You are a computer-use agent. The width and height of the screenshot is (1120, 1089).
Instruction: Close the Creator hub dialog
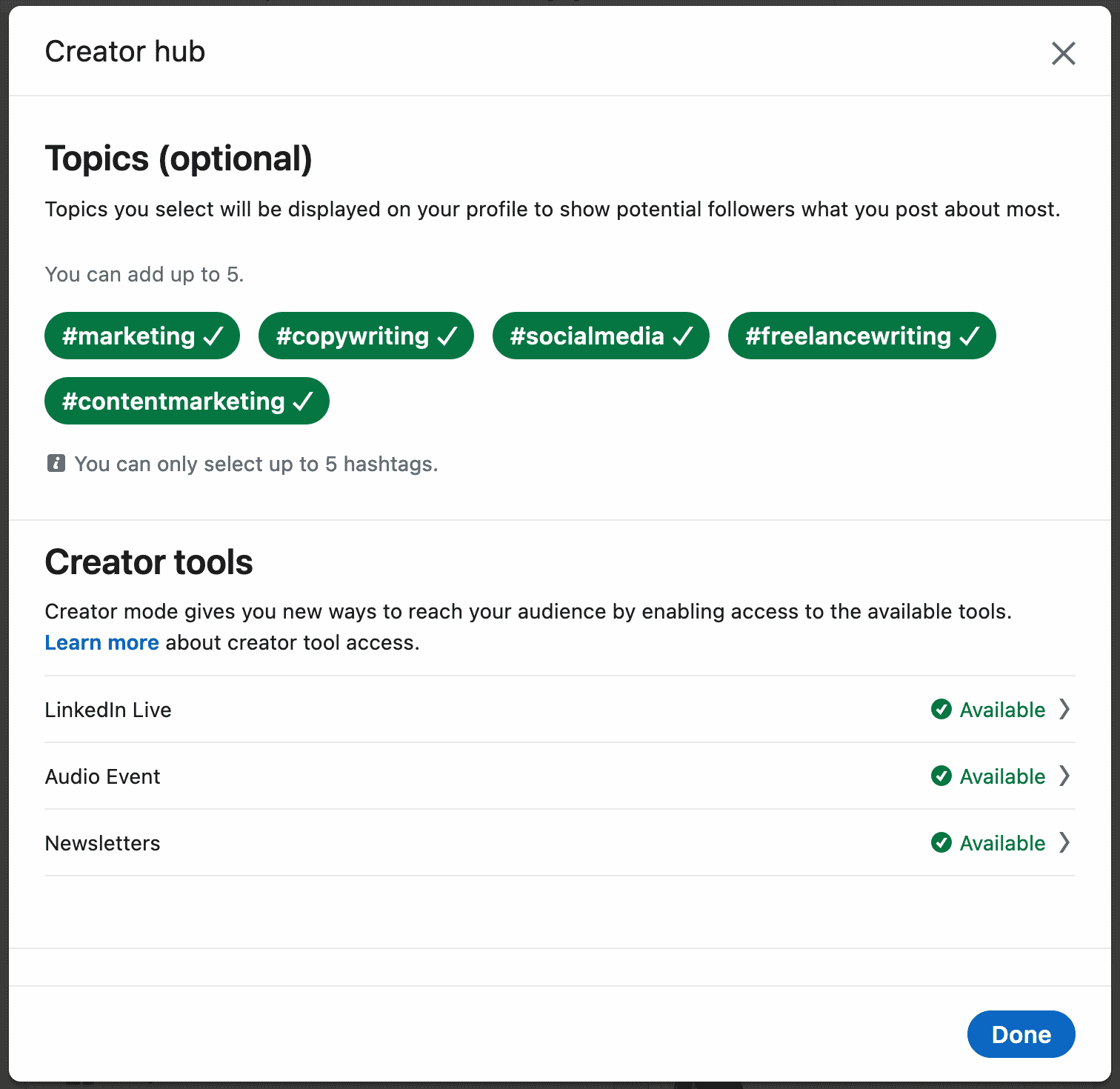click(x=1063, y=53)
